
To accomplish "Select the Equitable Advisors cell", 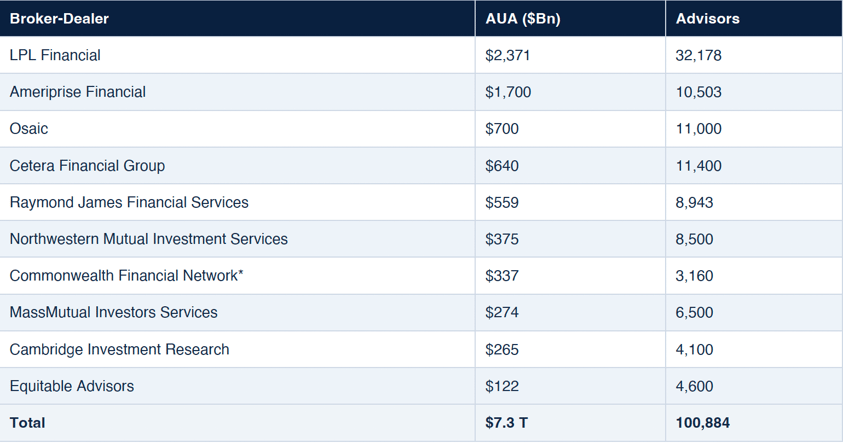I will point(72,386).
